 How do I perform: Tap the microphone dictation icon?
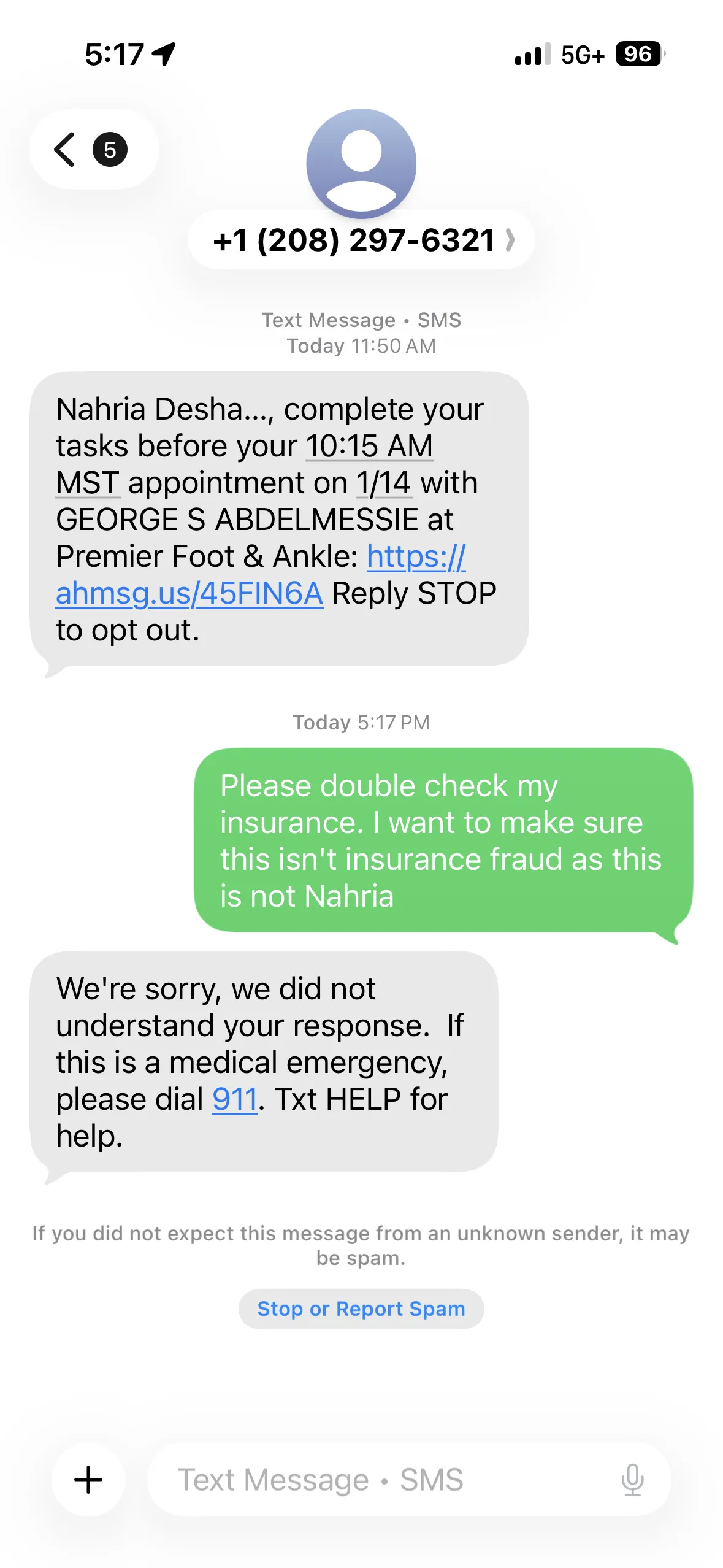pos(632,1479)
